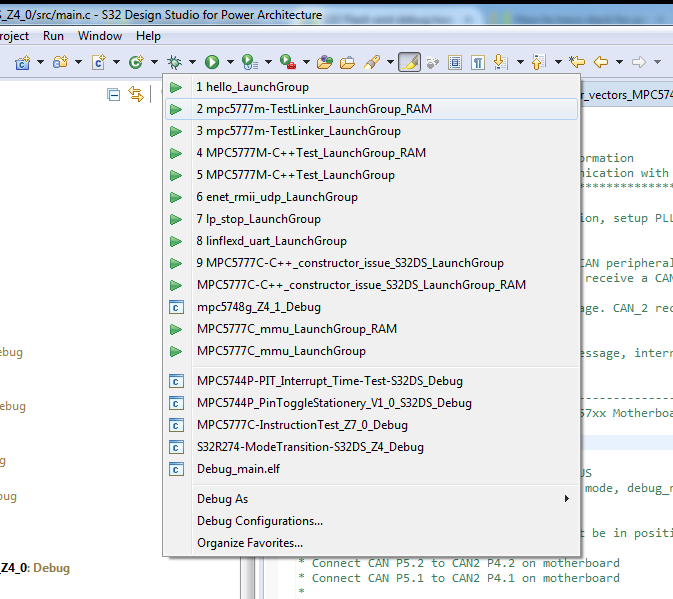Launch 2 mpc5777m-TestLinker_LaunchGroup_RAM
Image resolution: width=673 pixels, height=599 pixels.
pos(371,109)
